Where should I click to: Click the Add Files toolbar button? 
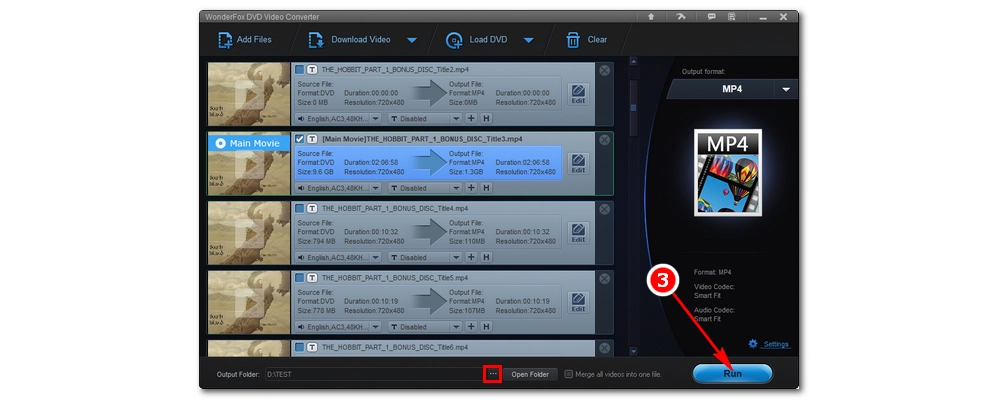[x=245, y=40]
